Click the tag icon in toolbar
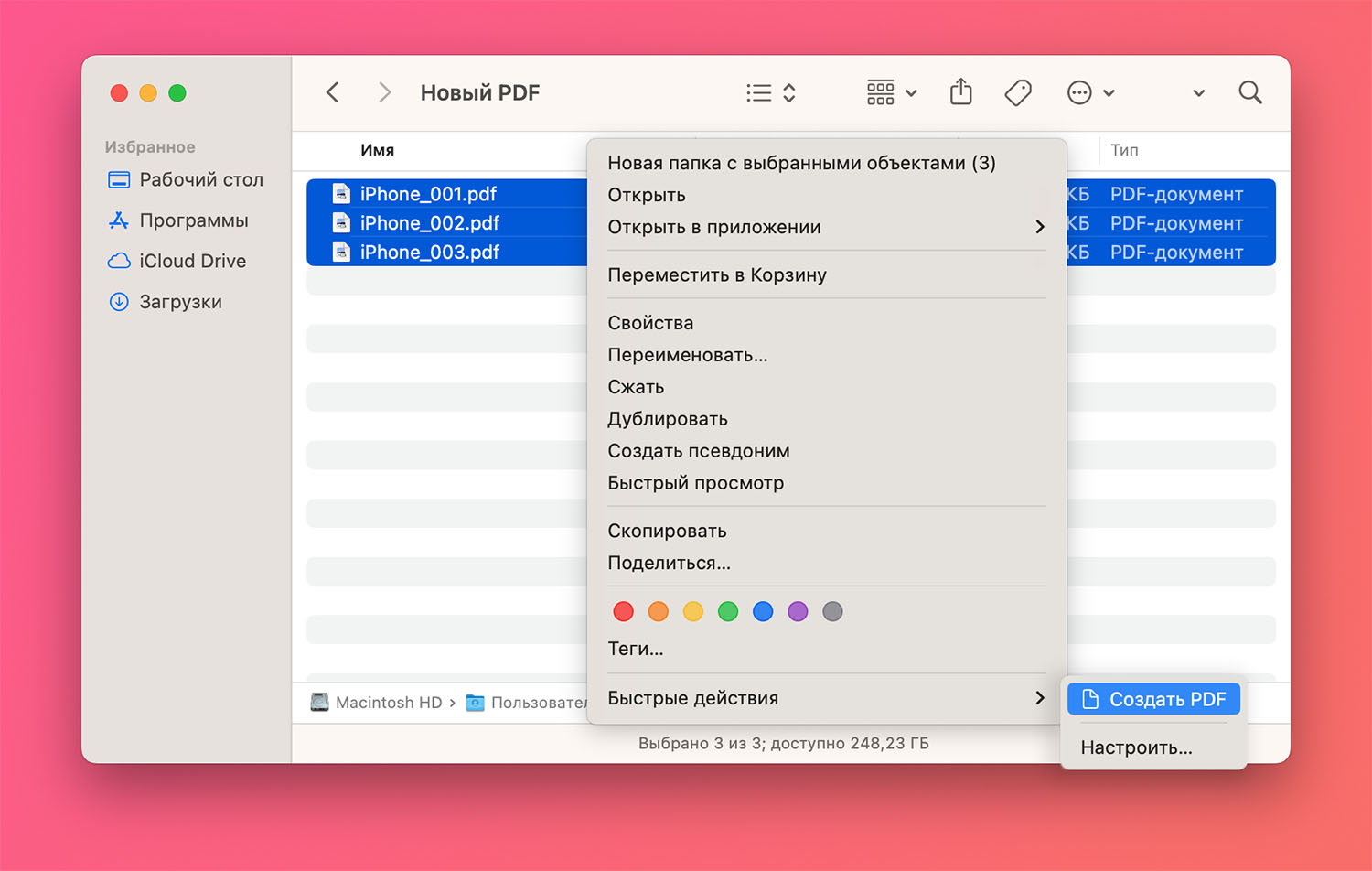Screen dimensions: 1372x871 pos(1018,92)
